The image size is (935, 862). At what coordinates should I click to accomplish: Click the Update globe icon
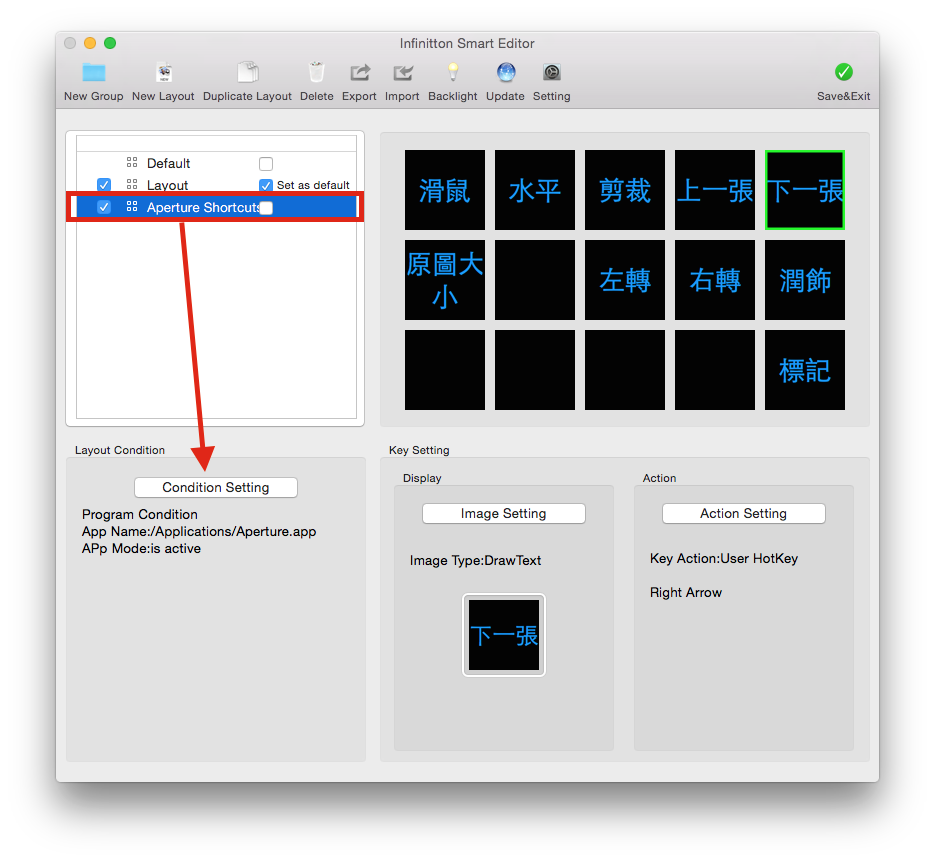[x=505, y=73]
